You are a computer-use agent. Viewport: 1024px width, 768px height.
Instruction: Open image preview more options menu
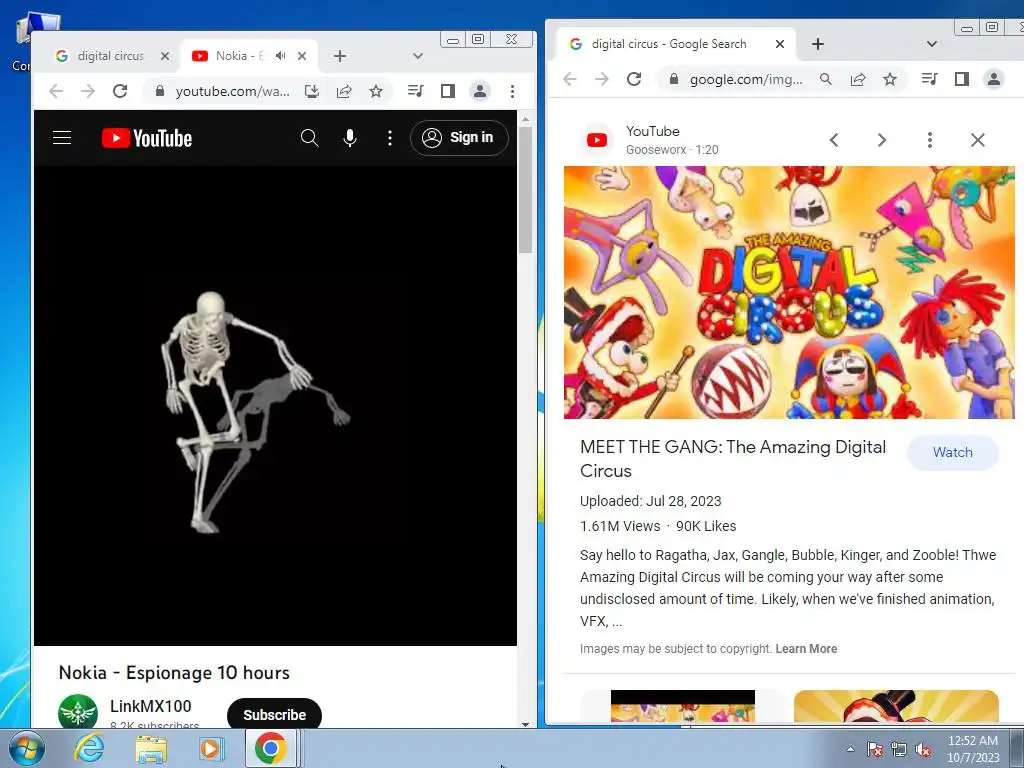[x=930, y=140]
